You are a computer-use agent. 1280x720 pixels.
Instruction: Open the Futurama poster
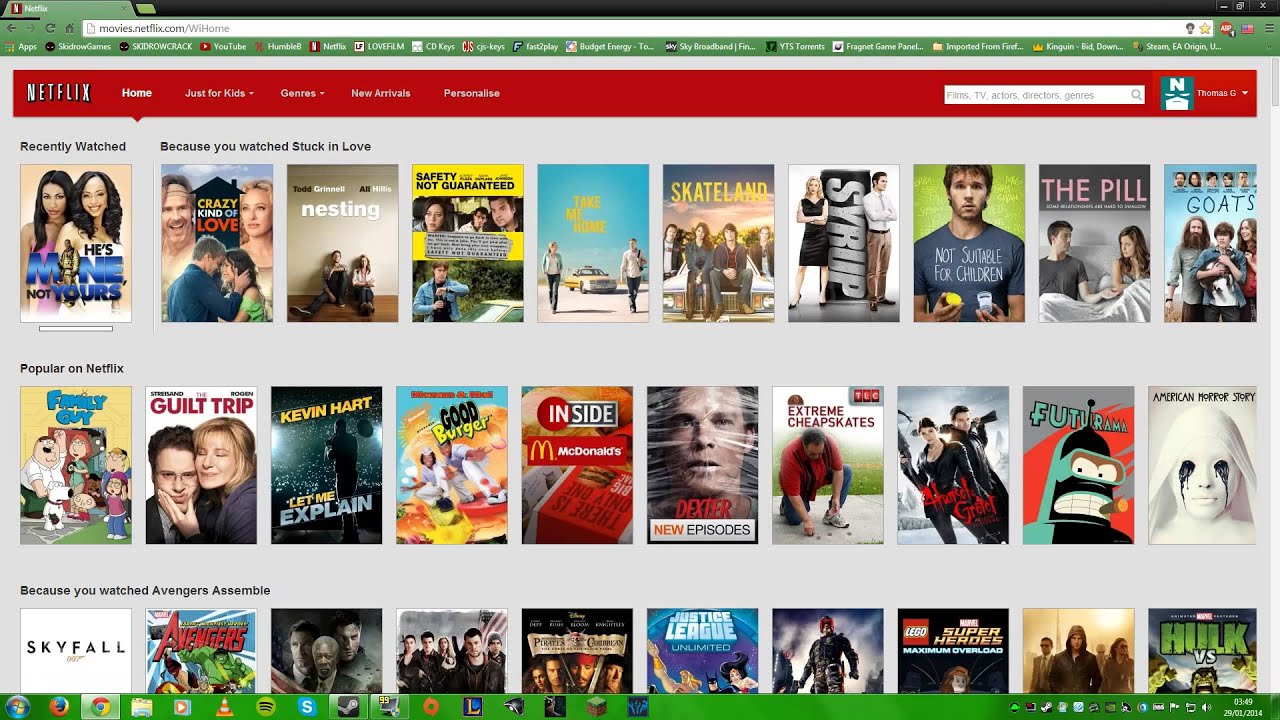[x=1078, y=465]
